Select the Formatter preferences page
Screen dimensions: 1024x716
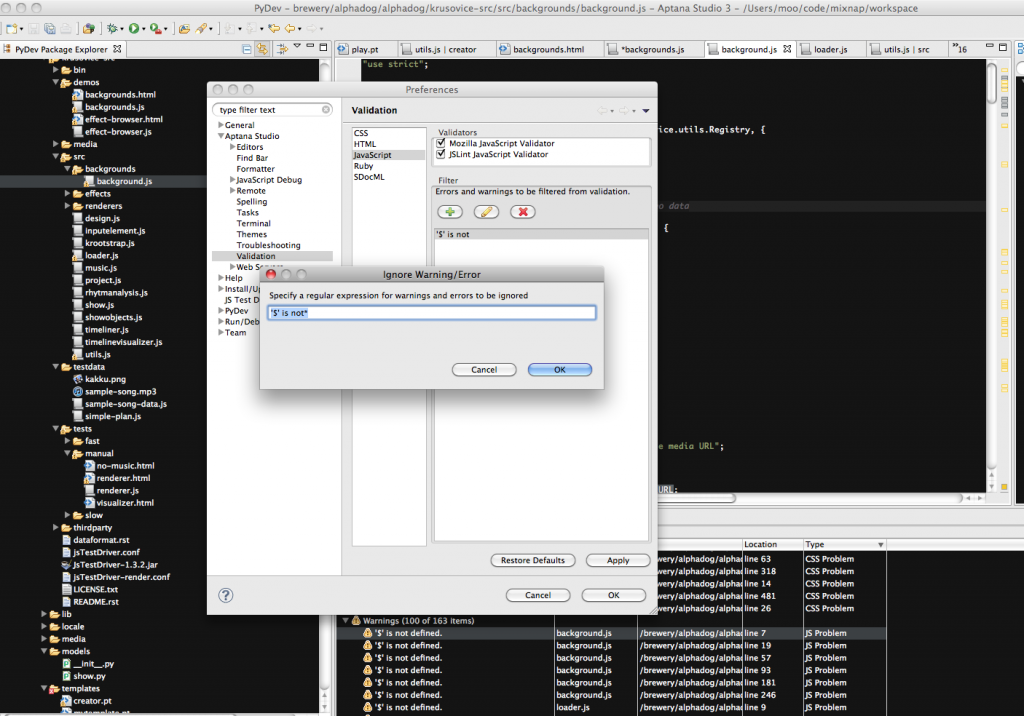click(255, 169)
